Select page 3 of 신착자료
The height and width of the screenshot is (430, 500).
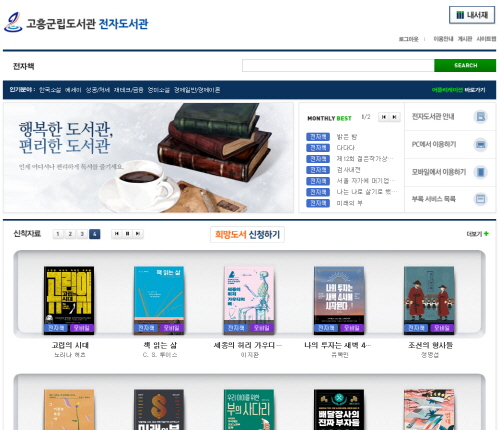82,234
